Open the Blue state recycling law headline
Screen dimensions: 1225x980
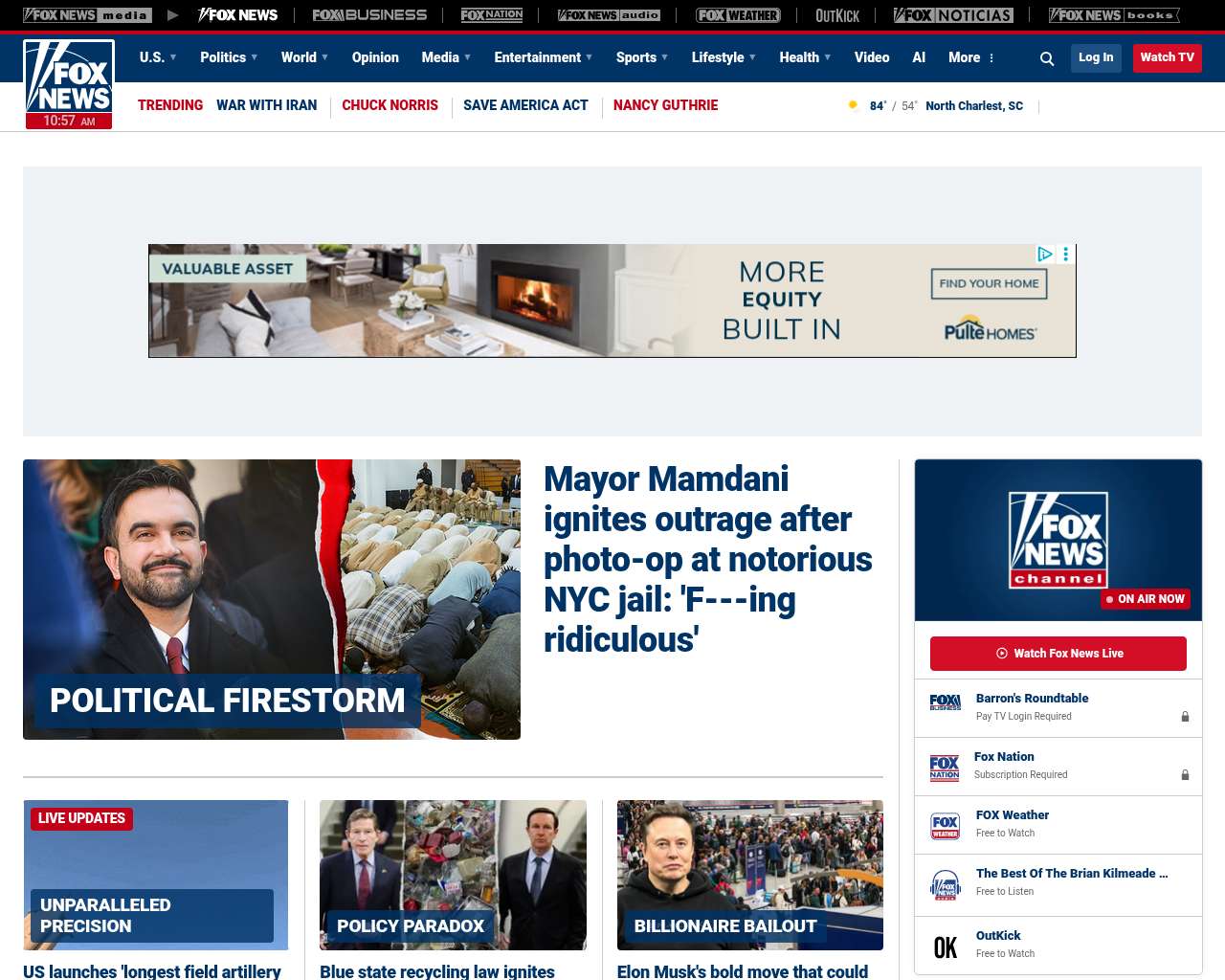[437, 971]
